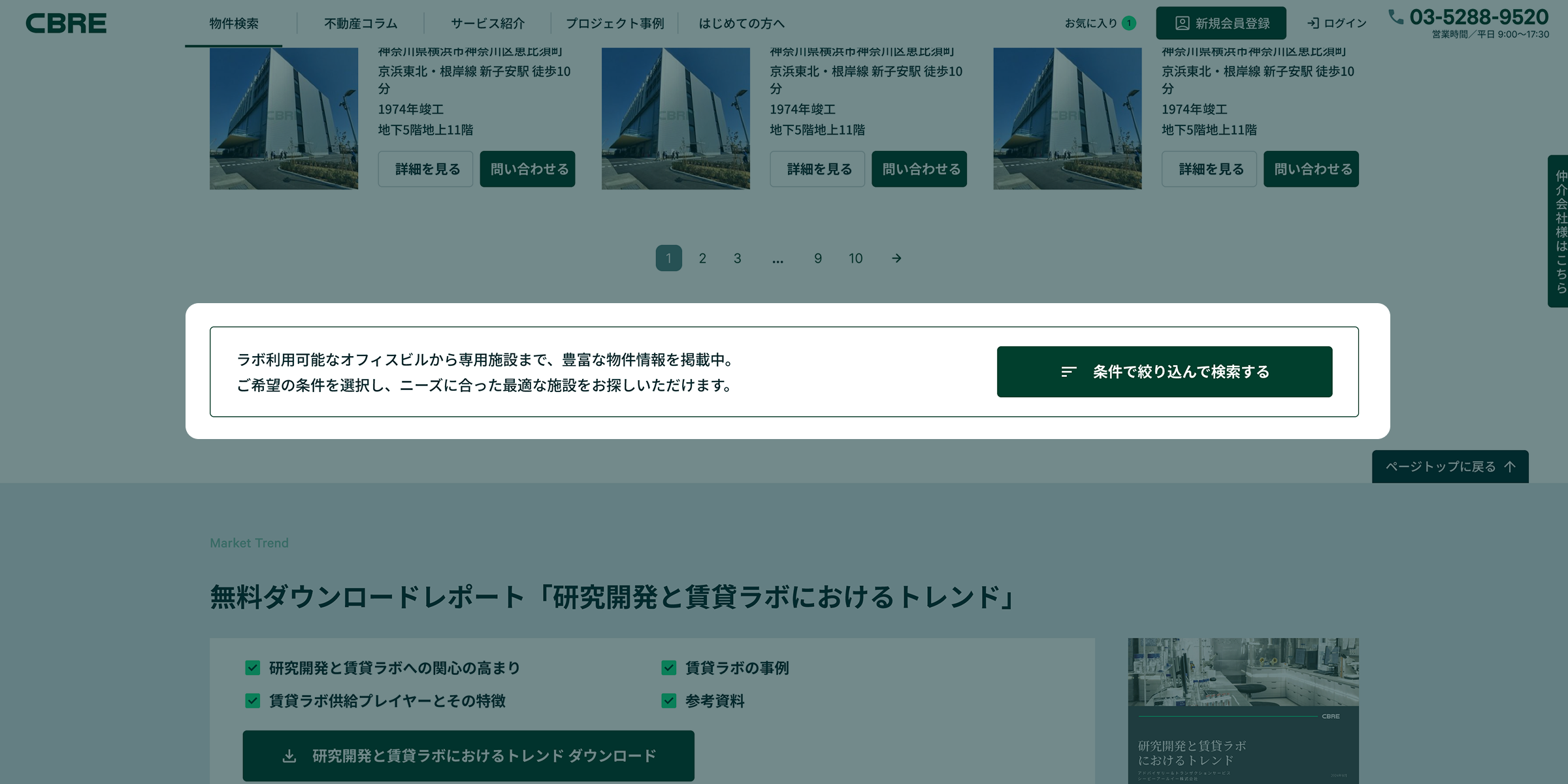Open the サービス紹介 menu
Image resolution: width=1568 pixels, height=784 pixels.
click(x=487, y=24)
